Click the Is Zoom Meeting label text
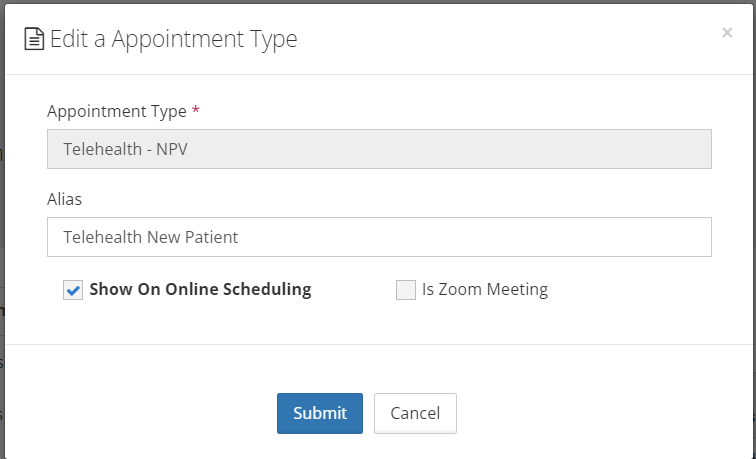756x459 pixels. pyautogui.click(x=485, y=290)
